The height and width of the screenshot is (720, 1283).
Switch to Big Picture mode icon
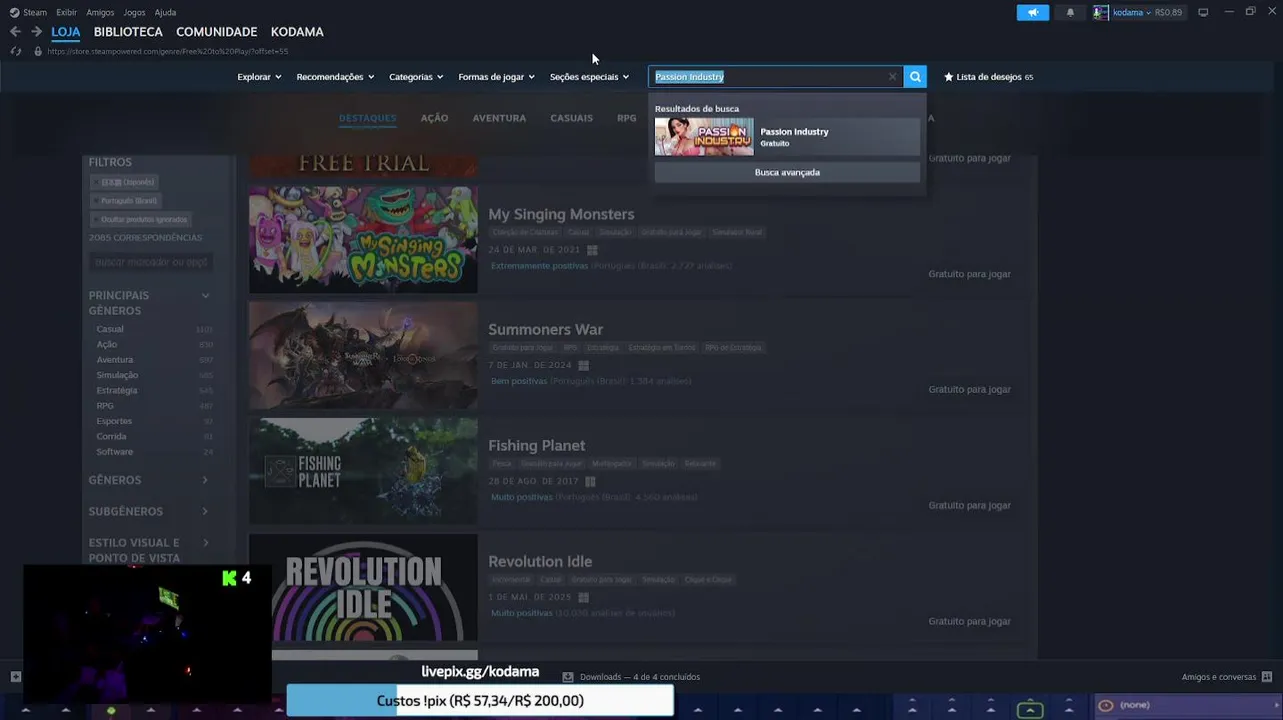click(1203, 12)
